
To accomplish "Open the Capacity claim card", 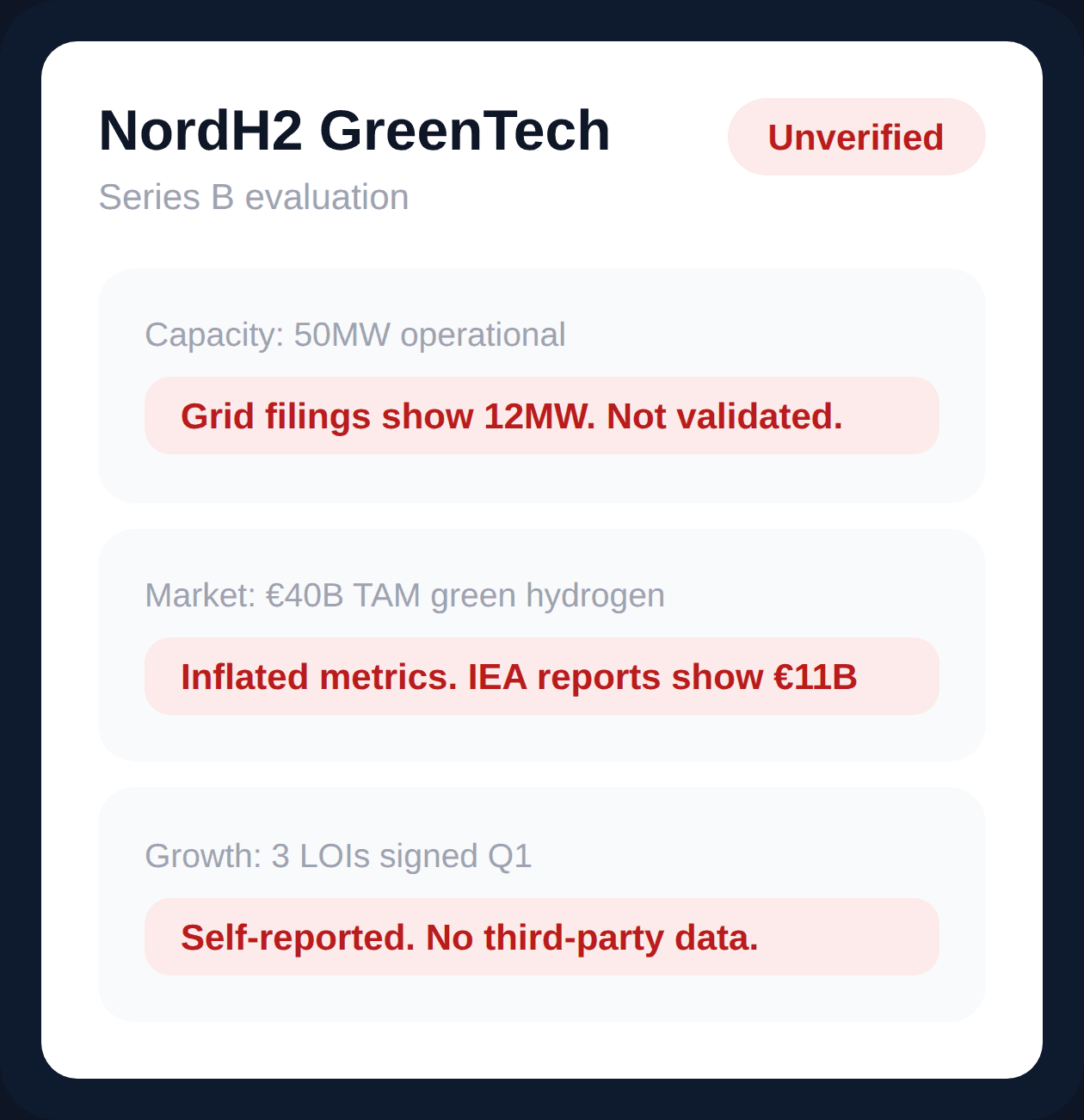I will coord(542,385).
